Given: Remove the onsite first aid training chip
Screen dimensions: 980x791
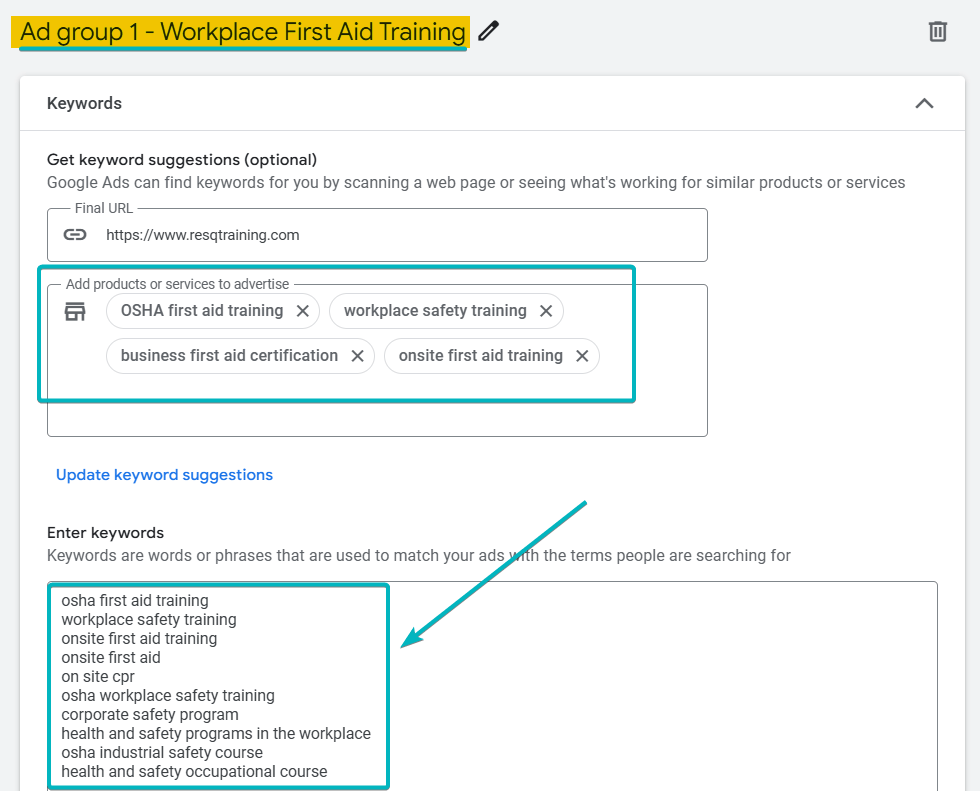Looking at the screenshot, I should coord(582,355).
